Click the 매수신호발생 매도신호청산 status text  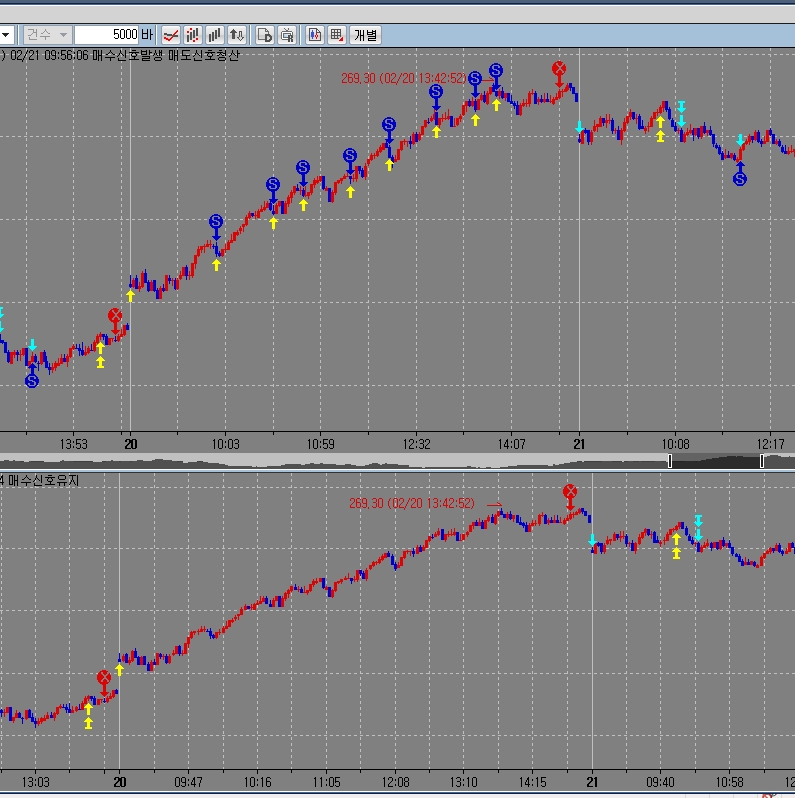pyautogui.click(x=166, y=55)
